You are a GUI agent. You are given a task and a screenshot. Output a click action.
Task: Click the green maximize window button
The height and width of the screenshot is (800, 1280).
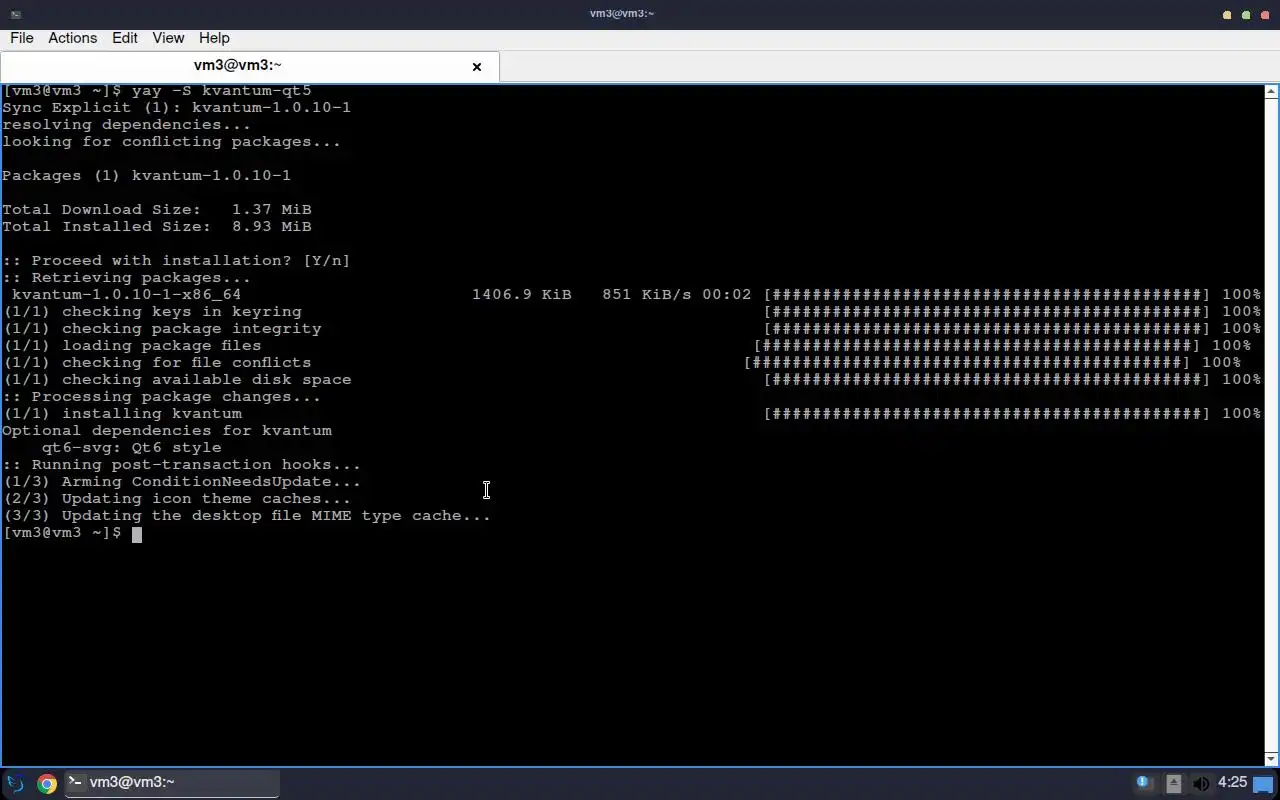[x=1246, y=15]
